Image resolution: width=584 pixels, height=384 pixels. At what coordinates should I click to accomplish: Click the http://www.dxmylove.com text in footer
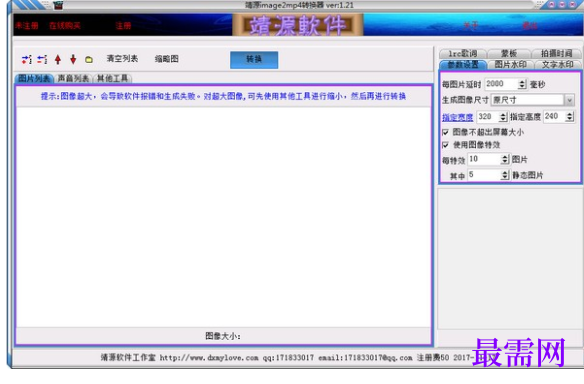(209, 358)
